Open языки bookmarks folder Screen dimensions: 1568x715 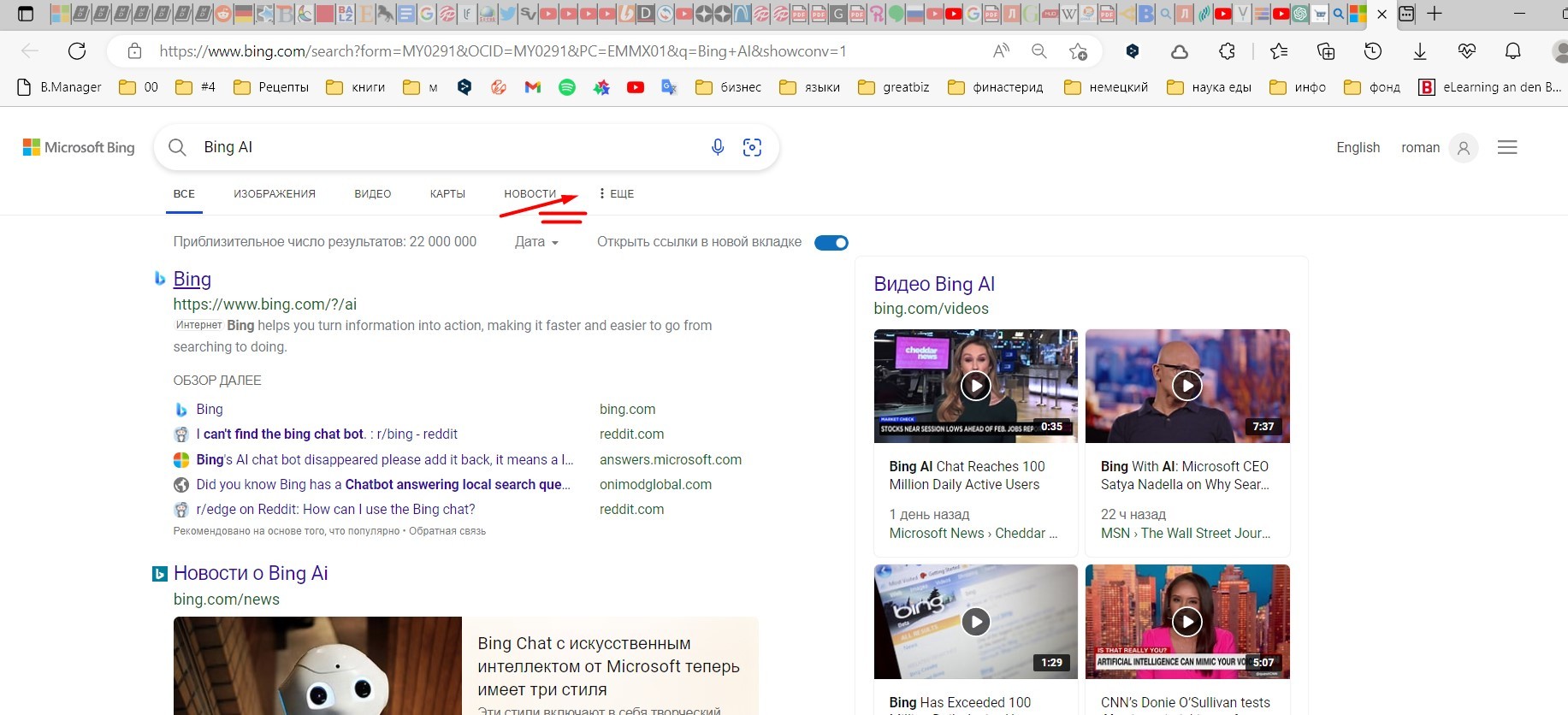click(x=809, y=87)
